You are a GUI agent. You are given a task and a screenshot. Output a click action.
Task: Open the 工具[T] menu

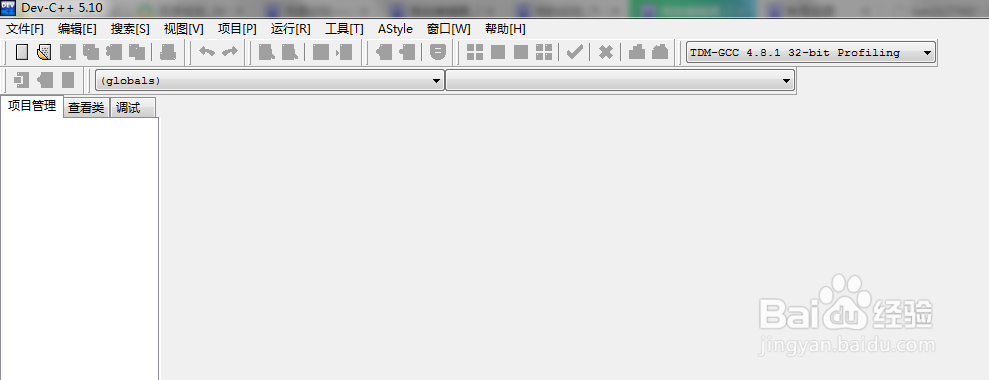344,29
